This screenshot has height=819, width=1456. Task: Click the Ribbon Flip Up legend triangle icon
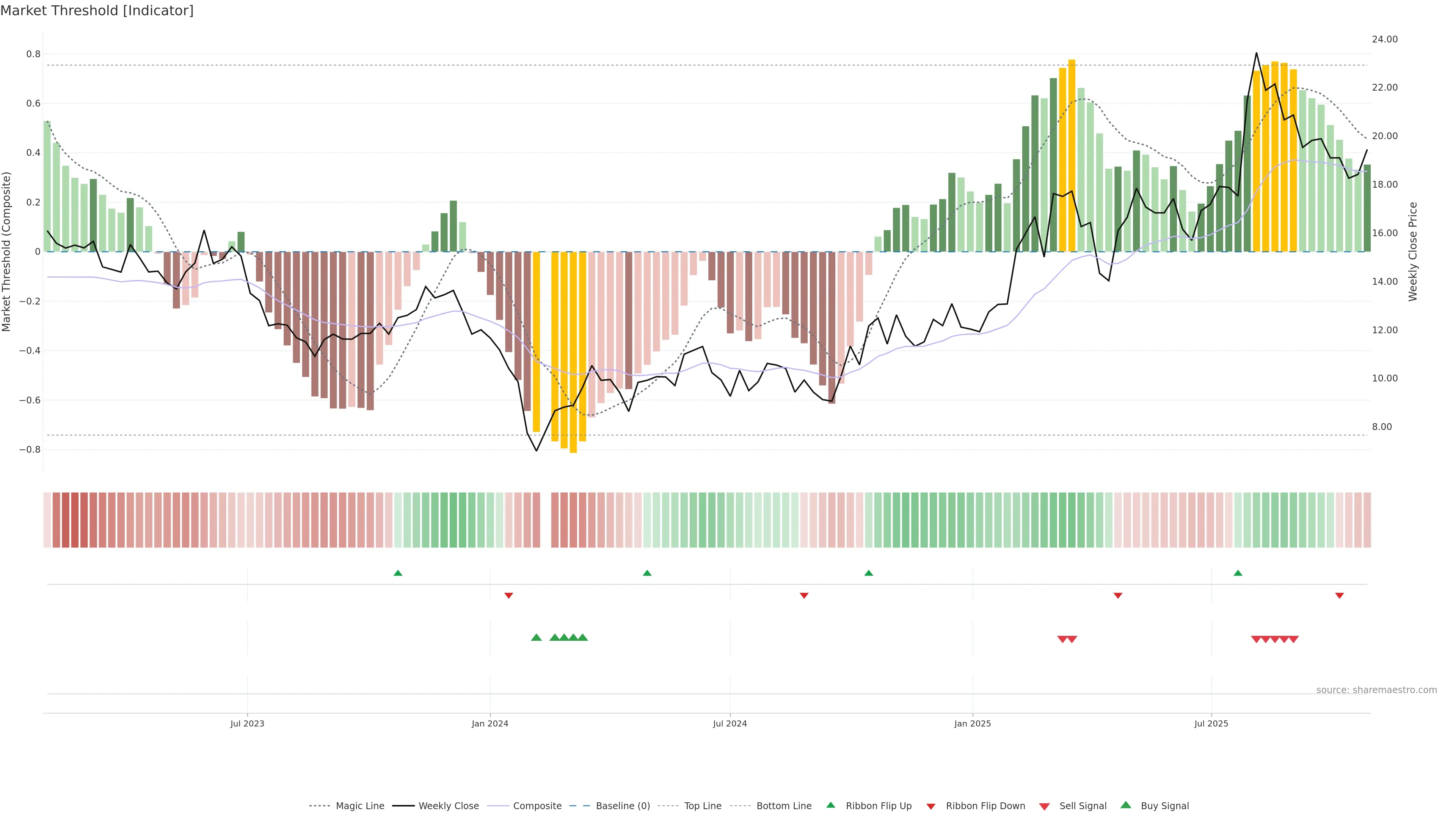click(x=830, y=805)
